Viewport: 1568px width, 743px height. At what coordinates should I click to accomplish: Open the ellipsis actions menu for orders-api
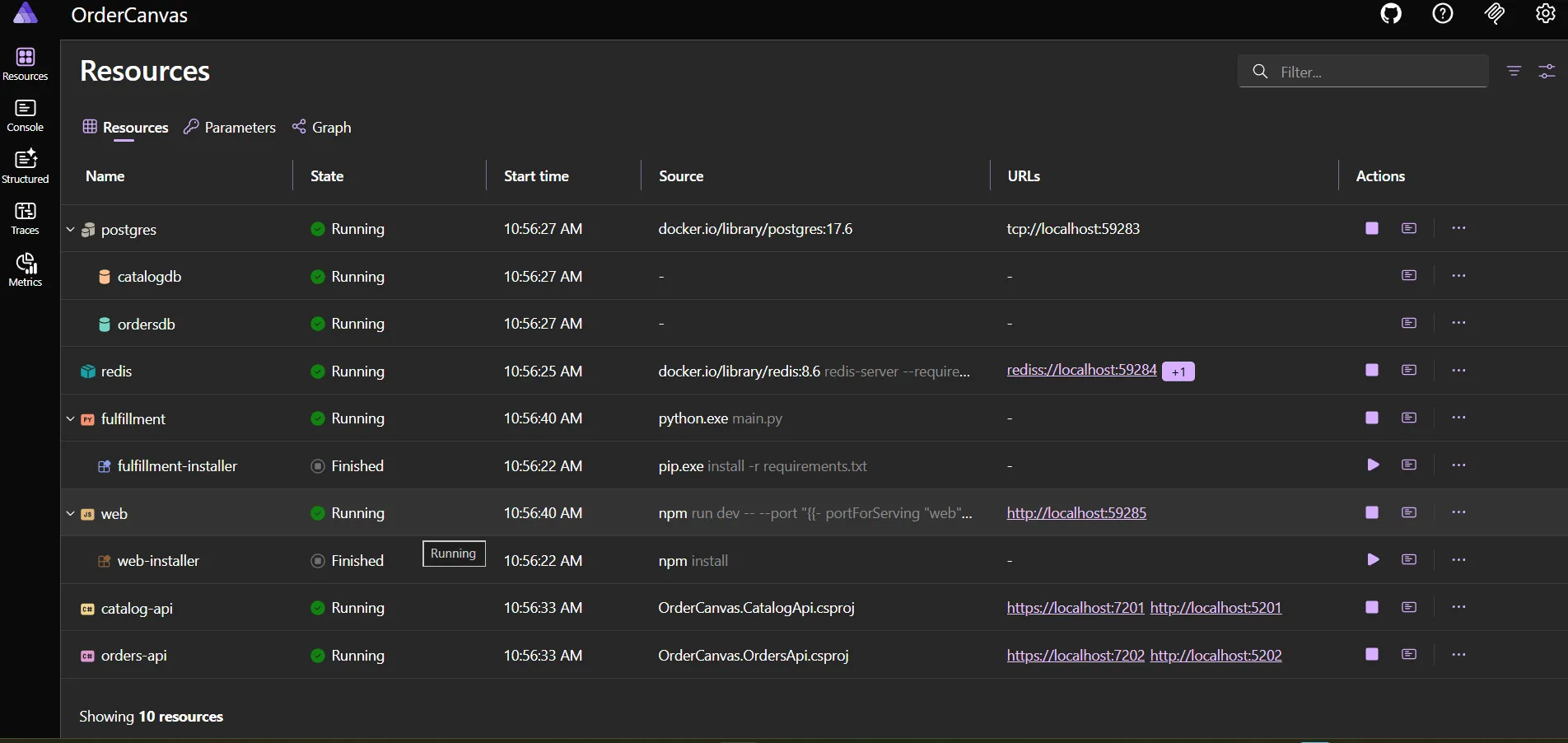pos(1458,655)
